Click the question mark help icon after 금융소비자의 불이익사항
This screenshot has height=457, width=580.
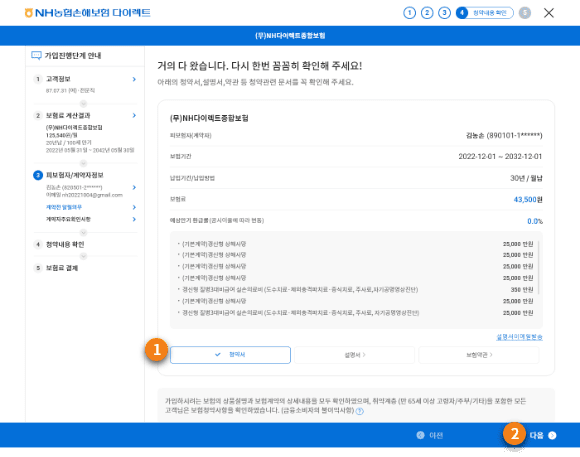360,411
